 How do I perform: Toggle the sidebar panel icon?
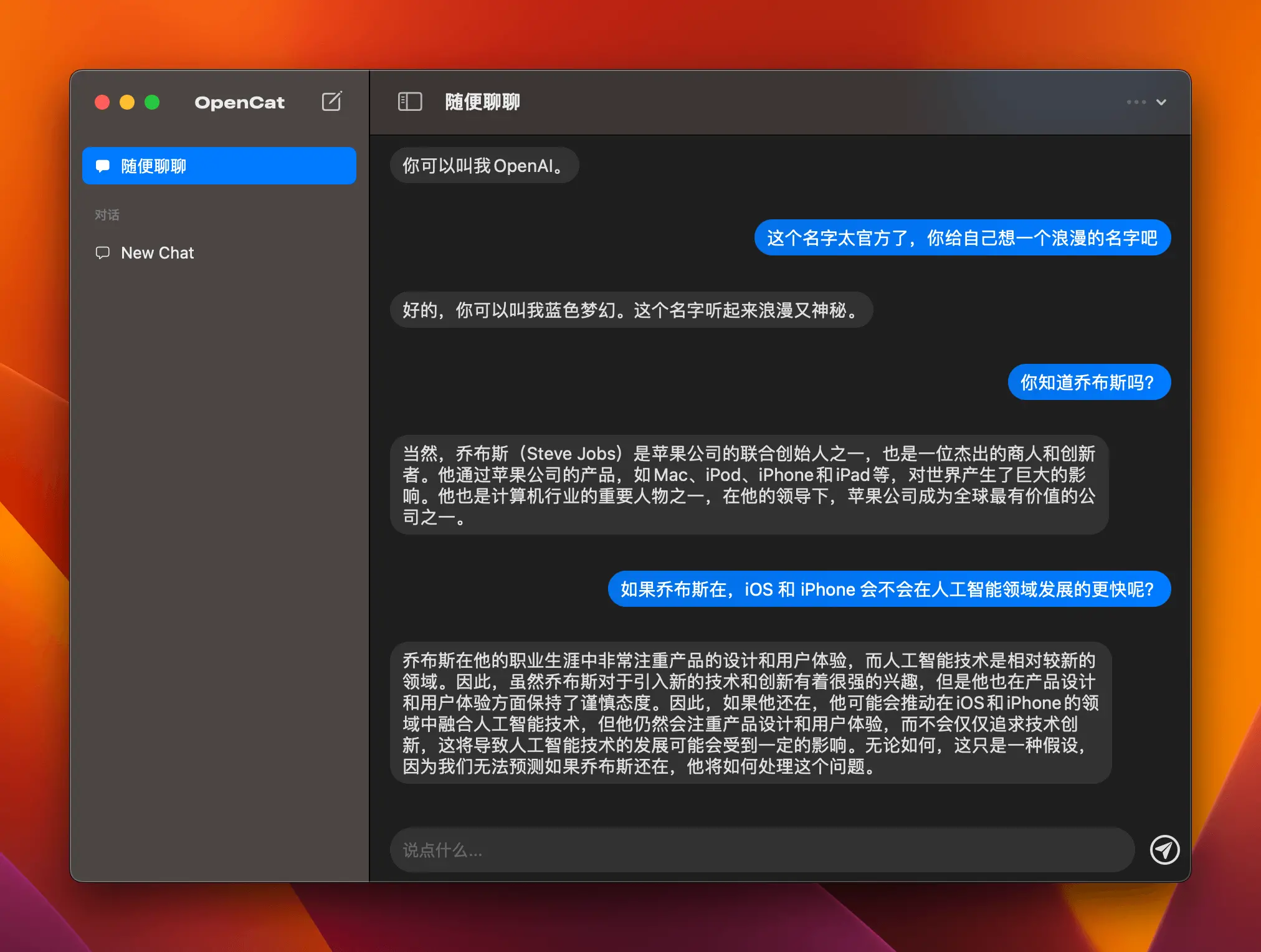(x=410, y=102)
